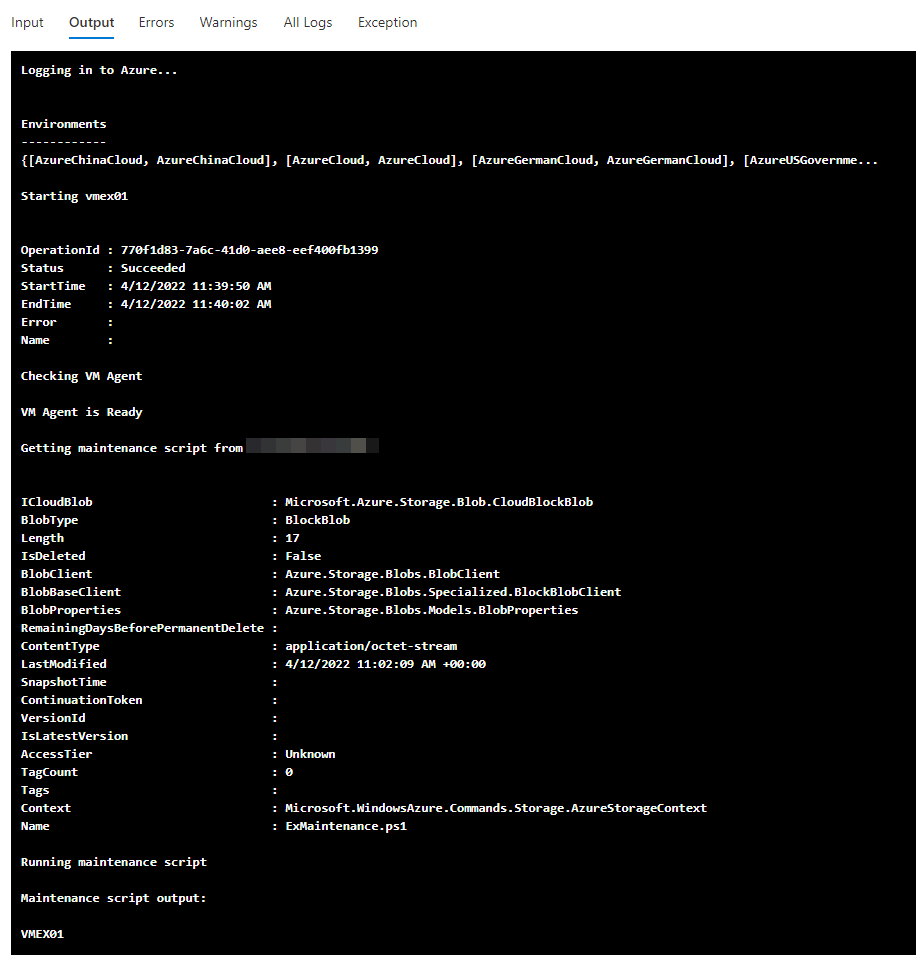The height and width of the screenshot is (955, 916).
Task: Open the Warnings tab
Action: pos(228,23)
